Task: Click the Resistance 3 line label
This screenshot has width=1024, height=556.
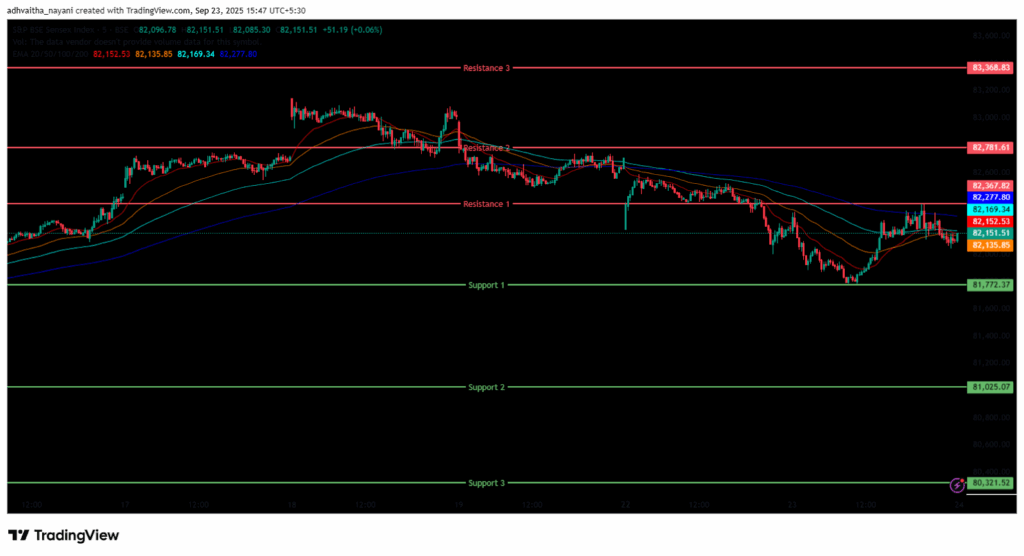Action: pyautogui.click(x=486, y=68)
